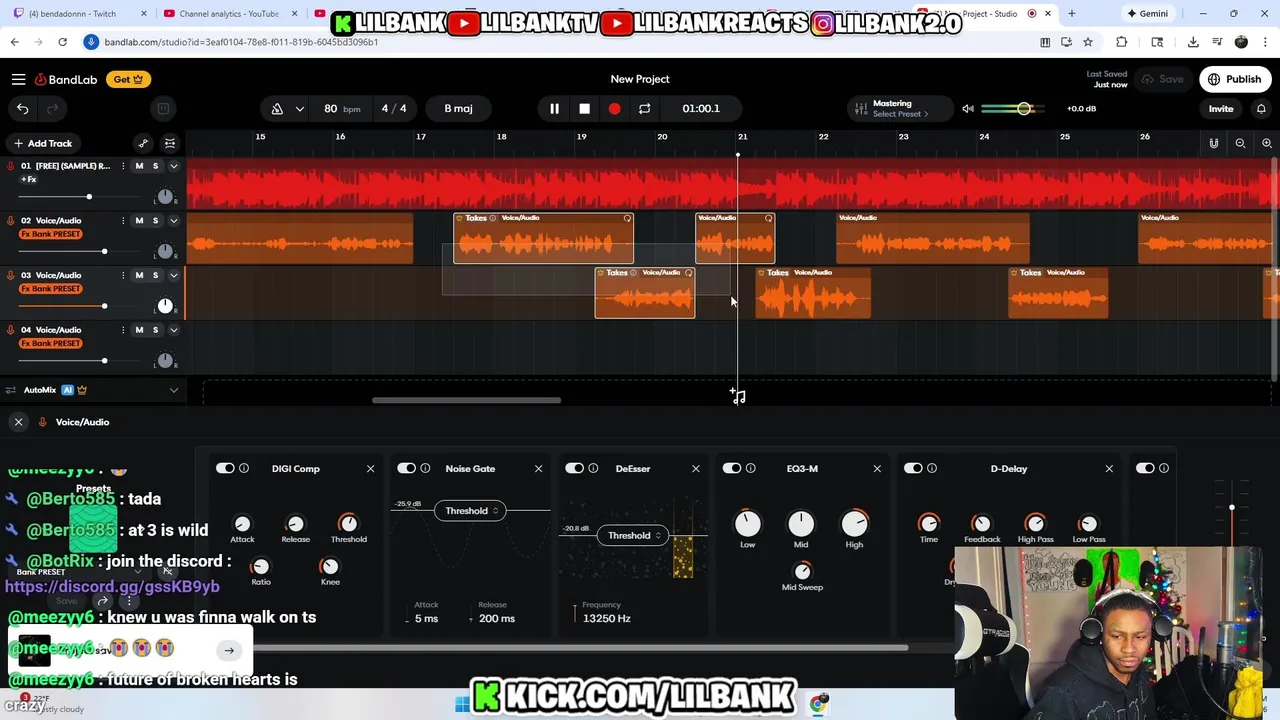Open DeEsser Threshold parameter dropdown
This screenshot has width=1280, height=720.
[x=633, y=535]
